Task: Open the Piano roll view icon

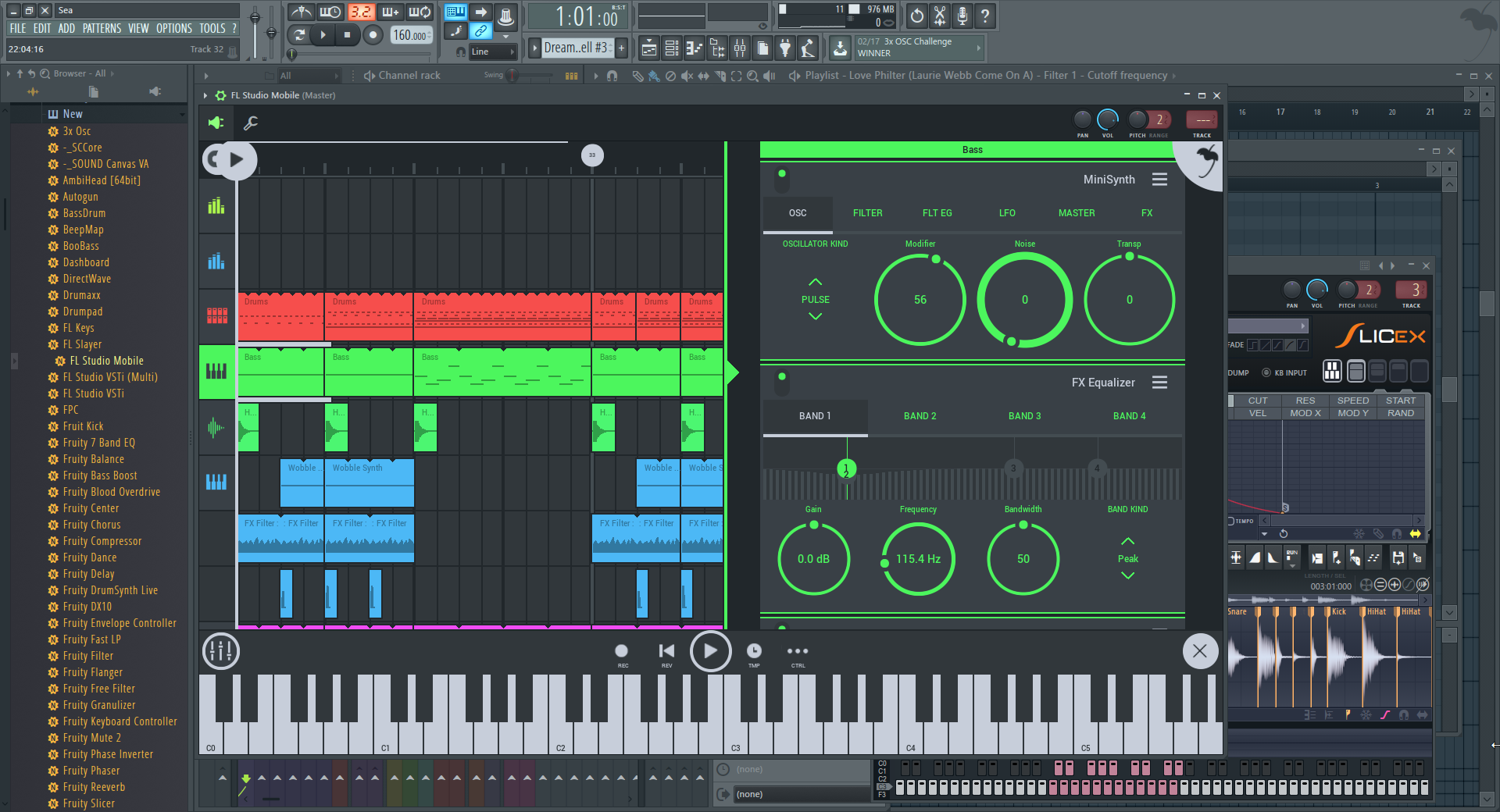Action: tap(695, 48)
